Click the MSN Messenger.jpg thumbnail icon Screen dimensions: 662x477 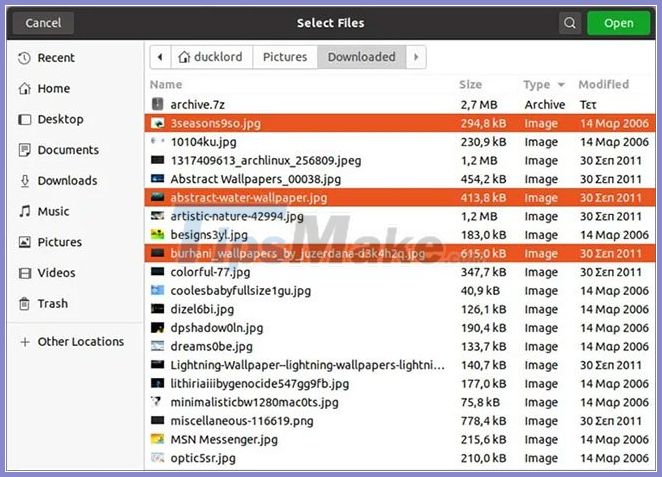(157, 439)
